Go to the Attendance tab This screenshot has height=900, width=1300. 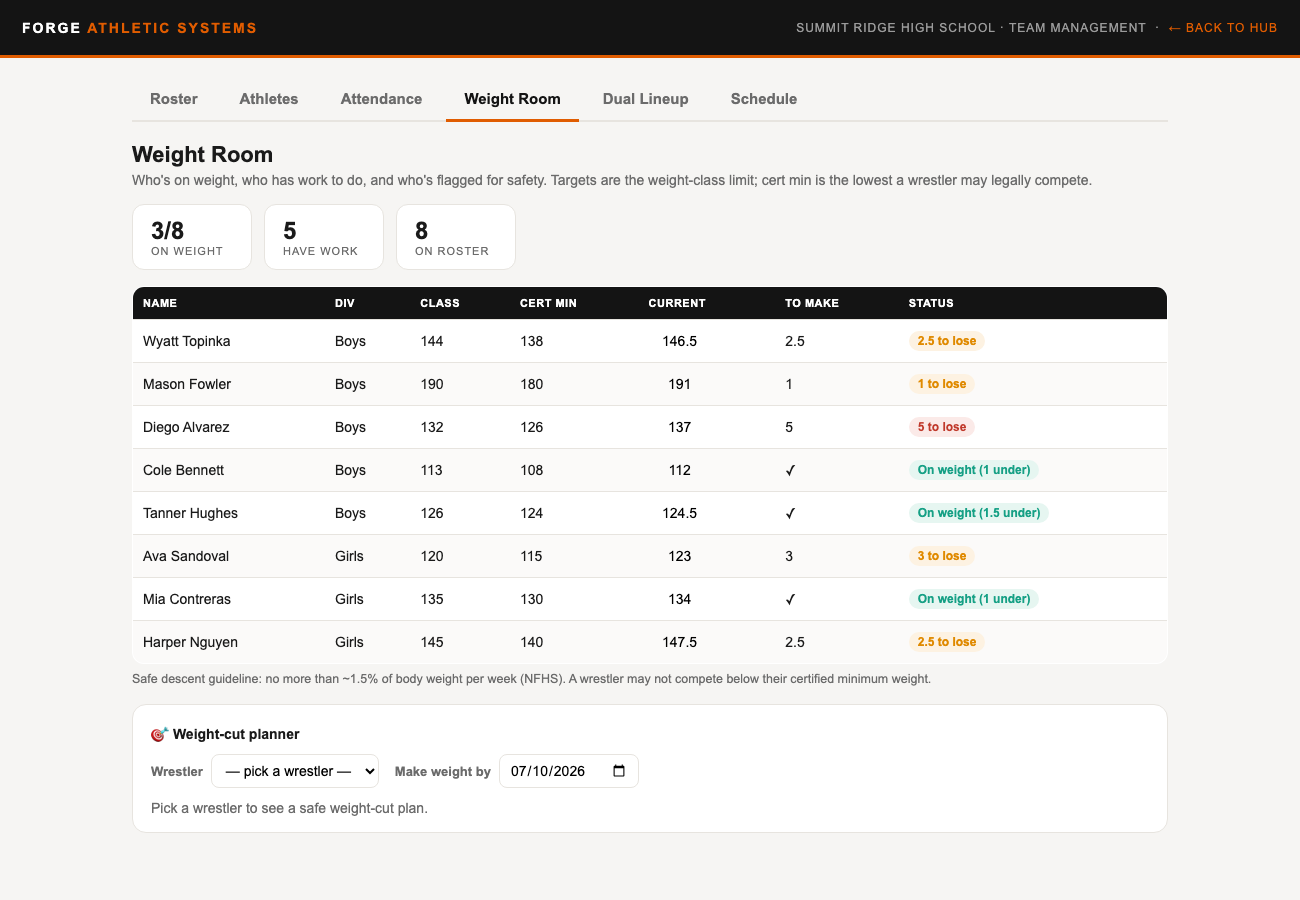pos(381,99)
